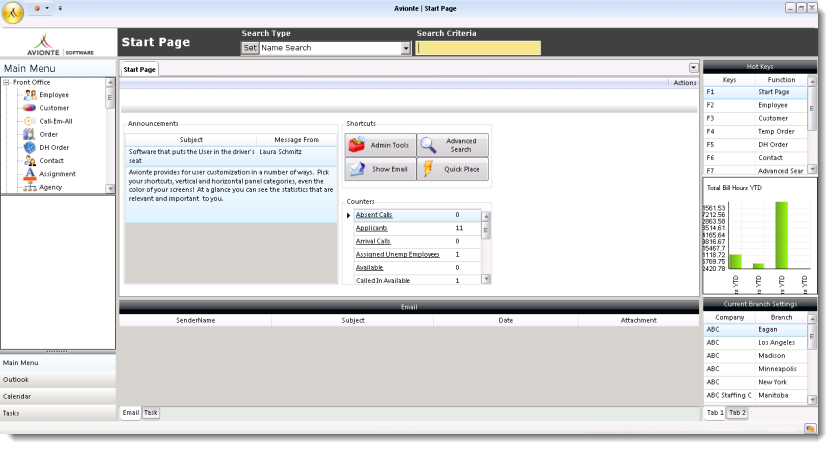
Task: Click the Quick Place shortcut button
Action: coord(452,169)
